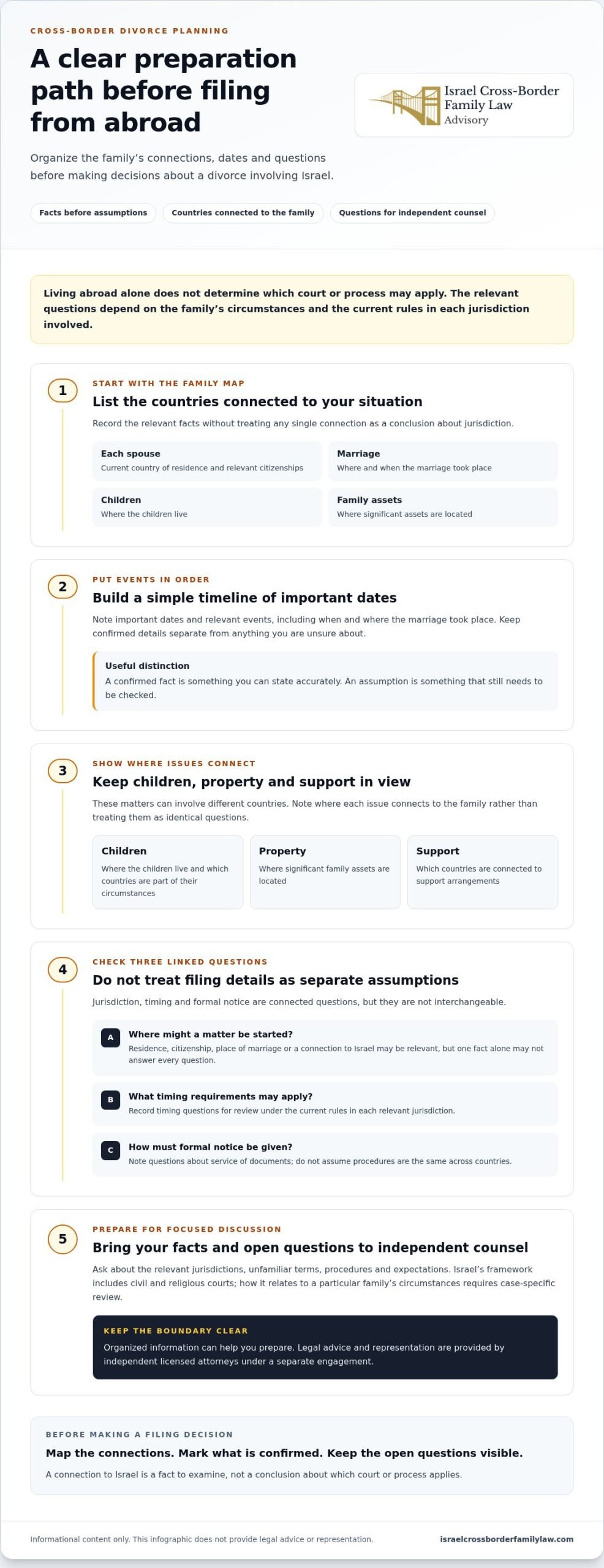Click the step 1 number badge
Screen dimensions: 604x1568
pyautogui.click(x=62, y=390)
